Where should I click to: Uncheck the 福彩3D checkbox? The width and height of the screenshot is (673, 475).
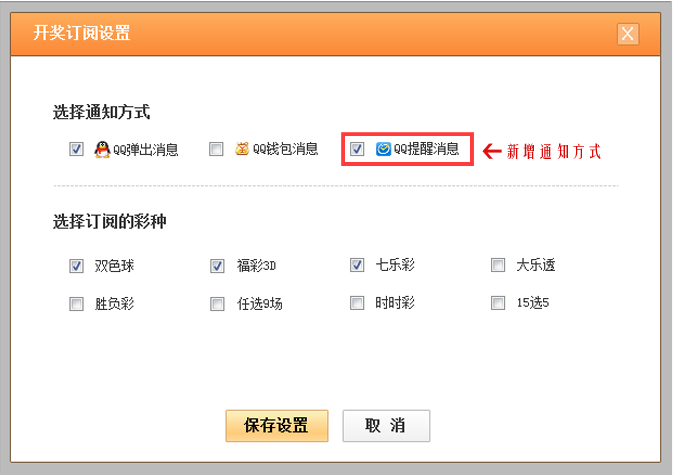[x=217, y=266]
